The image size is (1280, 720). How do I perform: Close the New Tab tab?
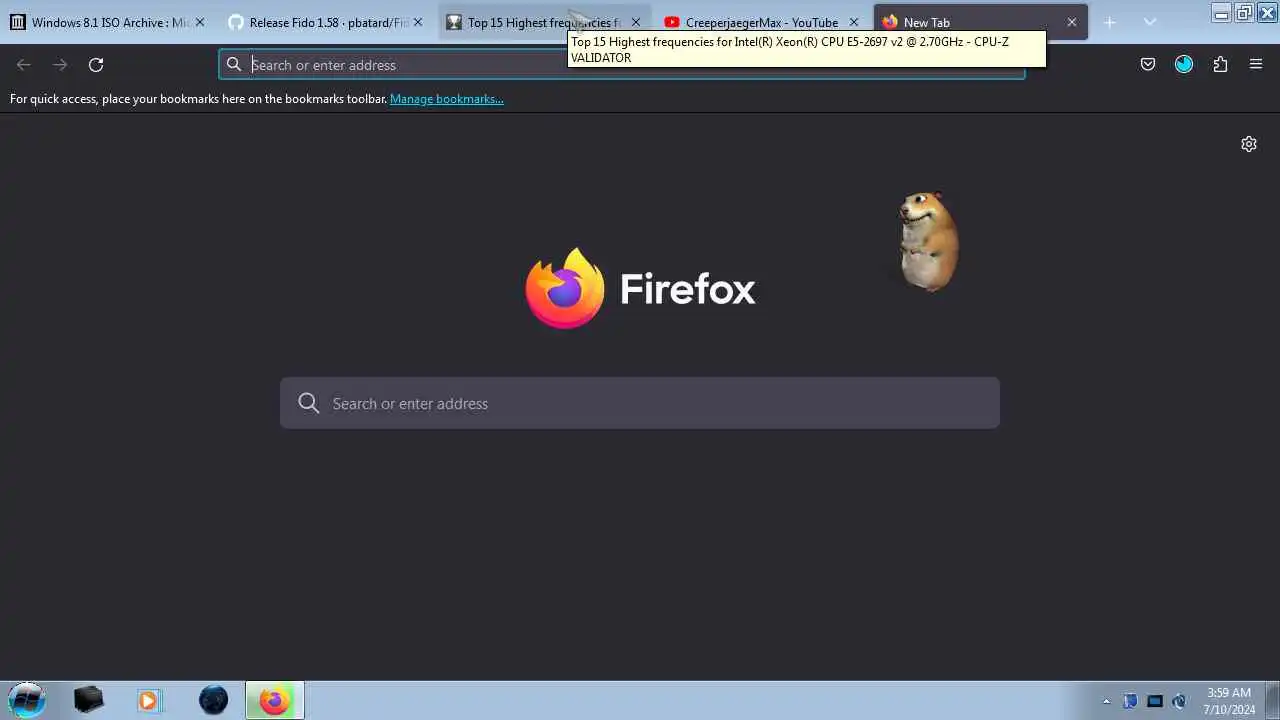(x=1071, y=22)
